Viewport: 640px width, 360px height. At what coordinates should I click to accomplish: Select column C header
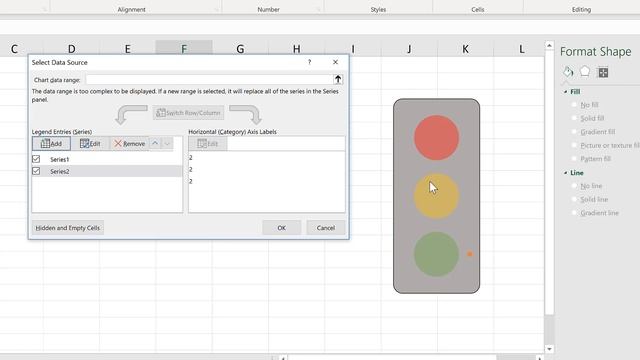(14, 49)
